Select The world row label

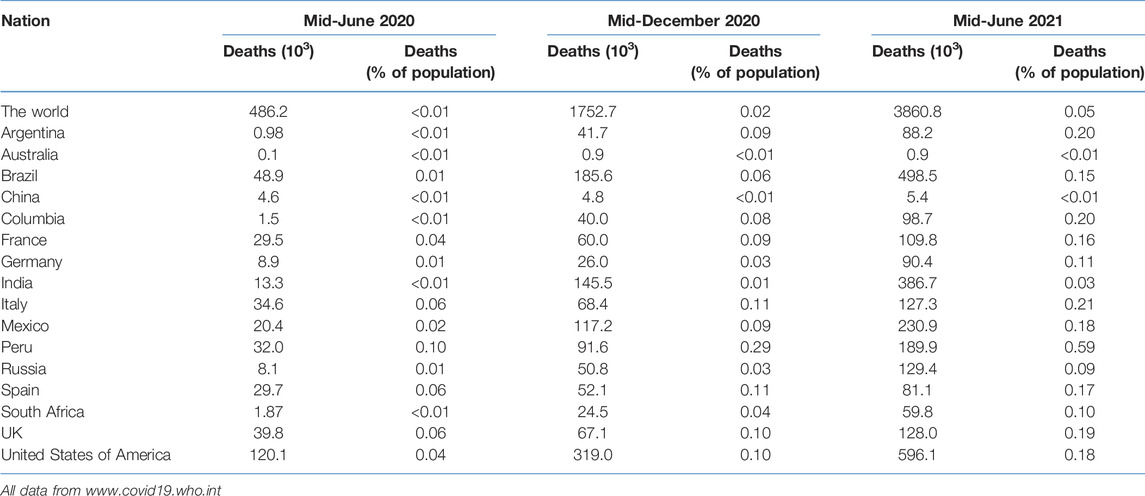pos(35,112)
